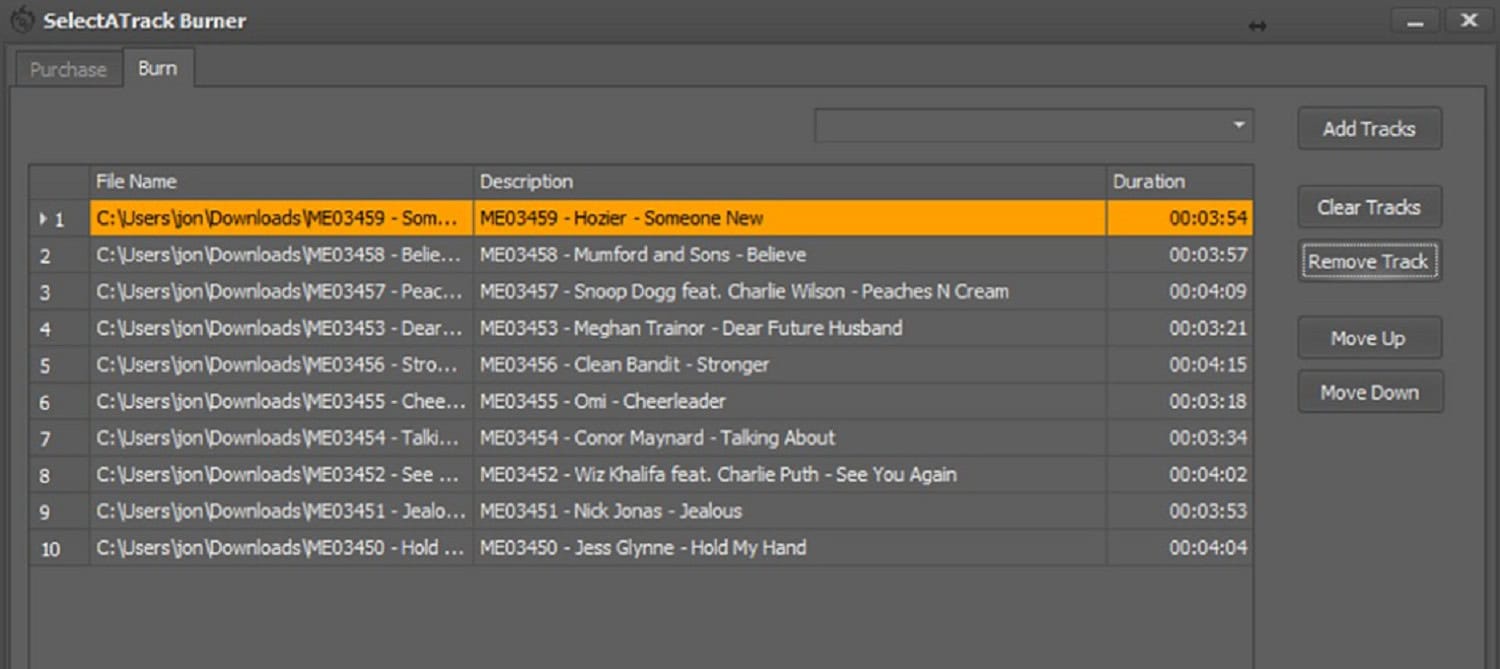Click the Clear Tracks button
The width and height of the screenshot is (1500, 669).
pyautogui.click(x=1369, y=207)
